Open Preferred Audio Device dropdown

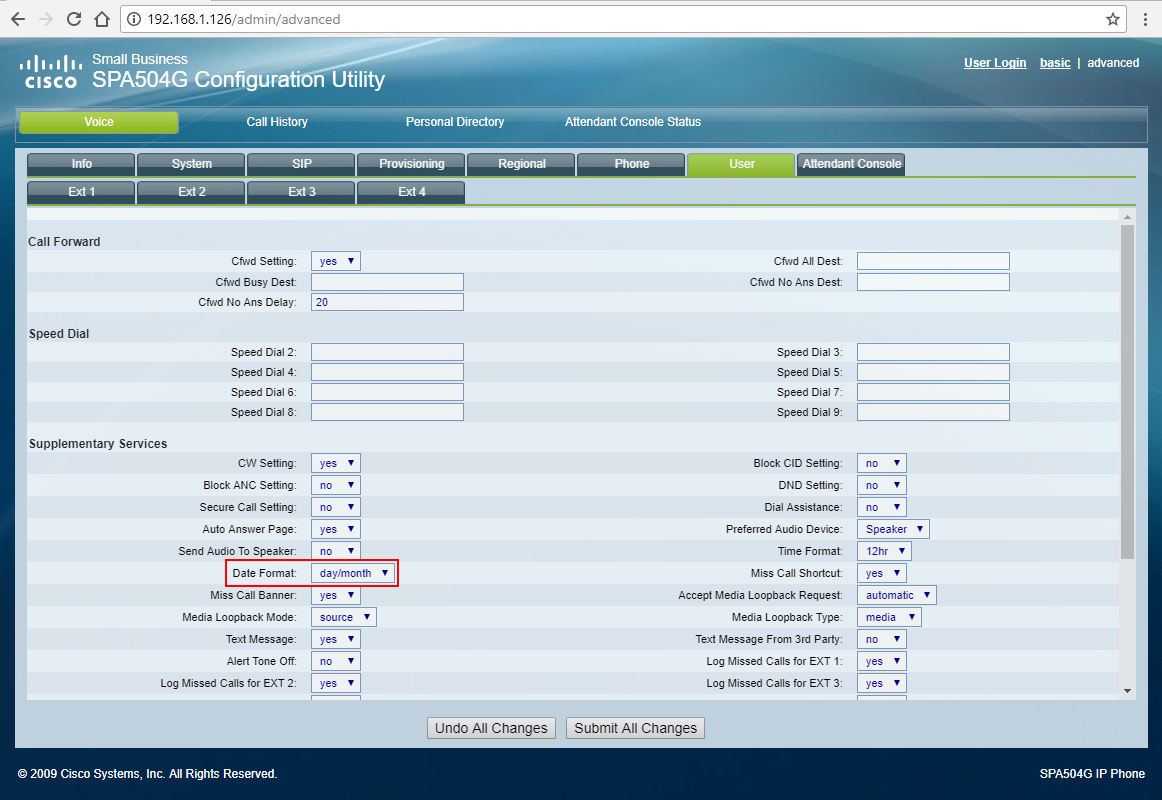coord(894,529)
